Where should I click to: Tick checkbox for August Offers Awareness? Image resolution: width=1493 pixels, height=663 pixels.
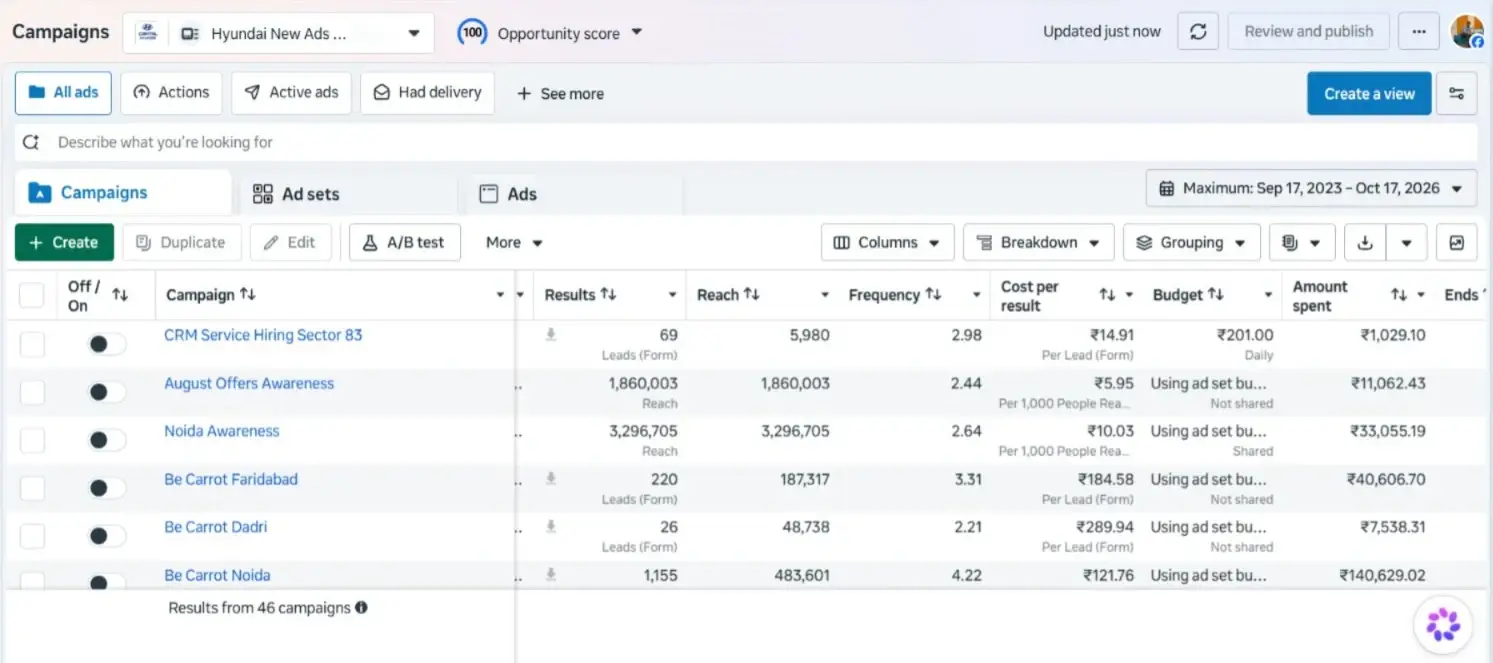[x=32, y=392]
